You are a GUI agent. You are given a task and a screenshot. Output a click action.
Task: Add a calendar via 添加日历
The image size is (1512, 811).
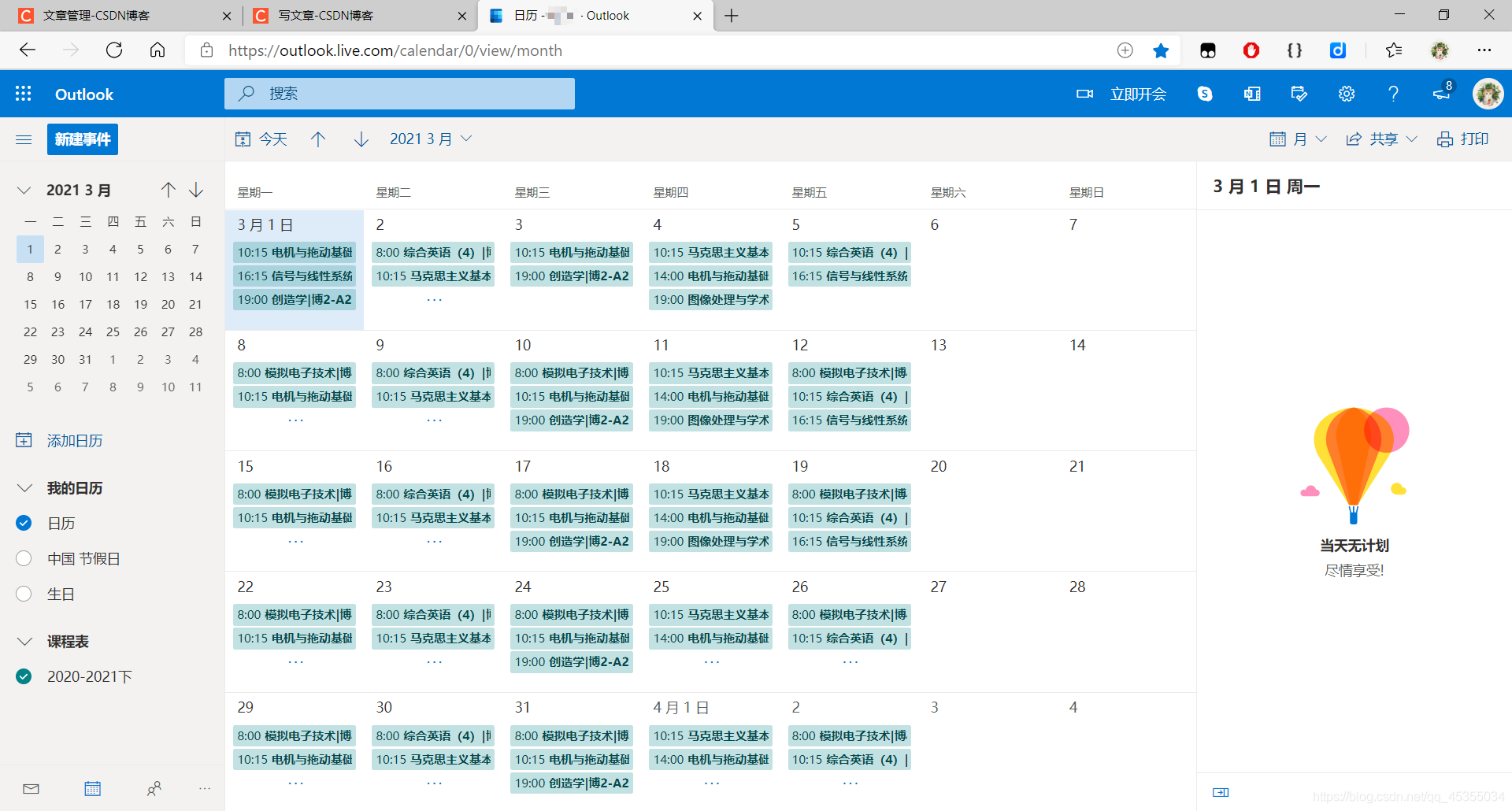click(60, 440)
